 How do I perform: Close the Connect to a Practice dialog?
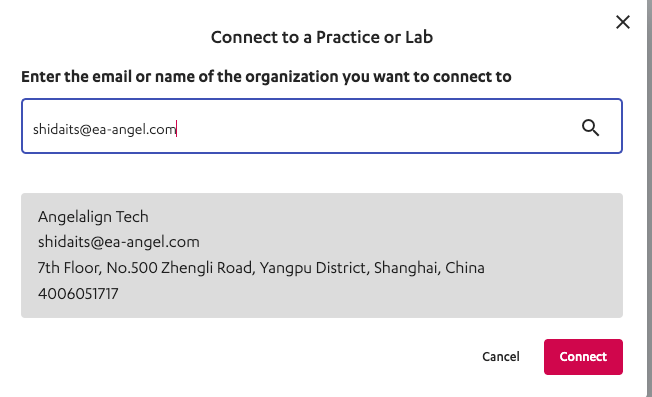pyautogui.click(x=622, y=22)
